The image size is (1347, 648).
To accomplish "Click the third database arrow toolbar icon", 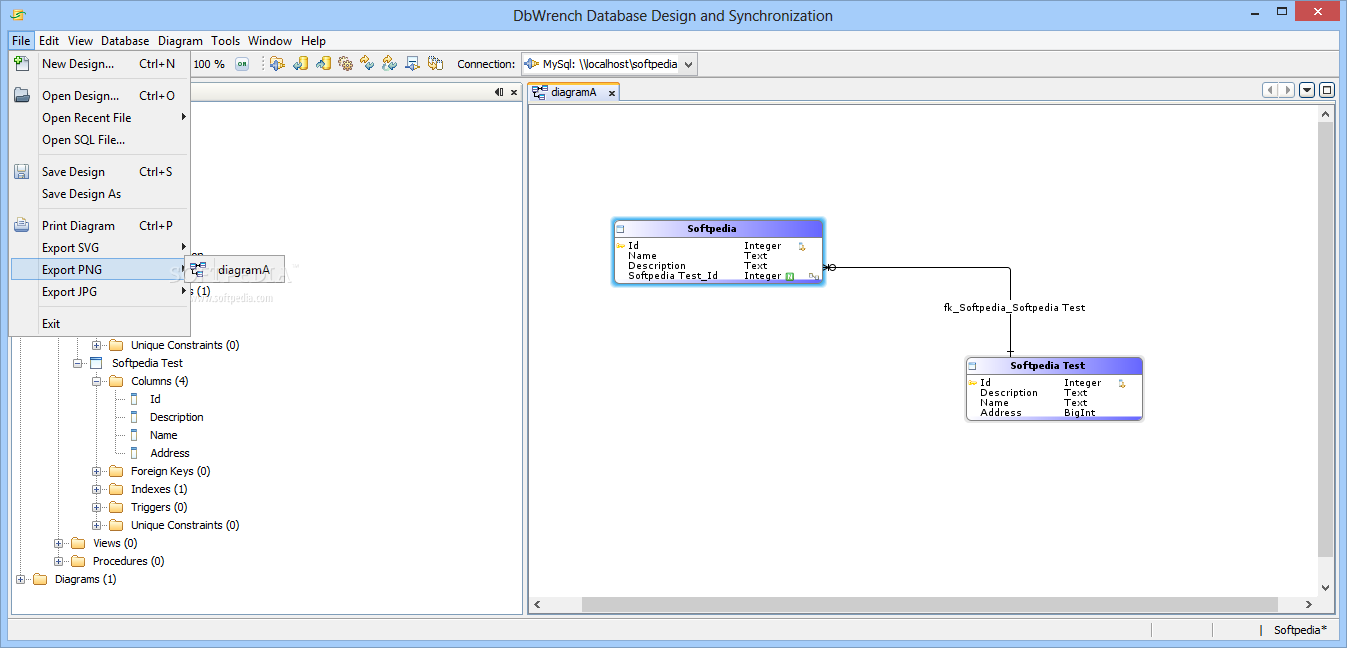I will pos(323,64).
